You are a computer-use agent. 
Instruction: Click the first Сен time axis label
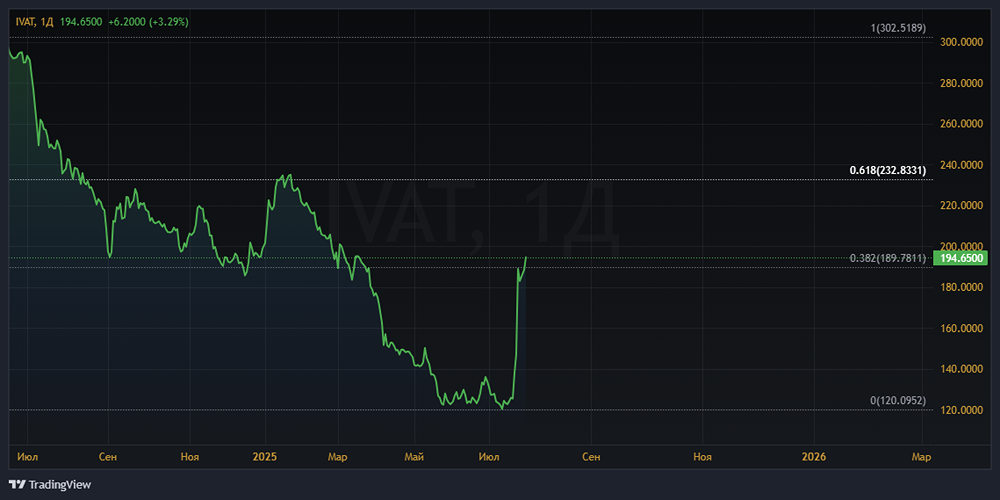click(x=108, y=457)
